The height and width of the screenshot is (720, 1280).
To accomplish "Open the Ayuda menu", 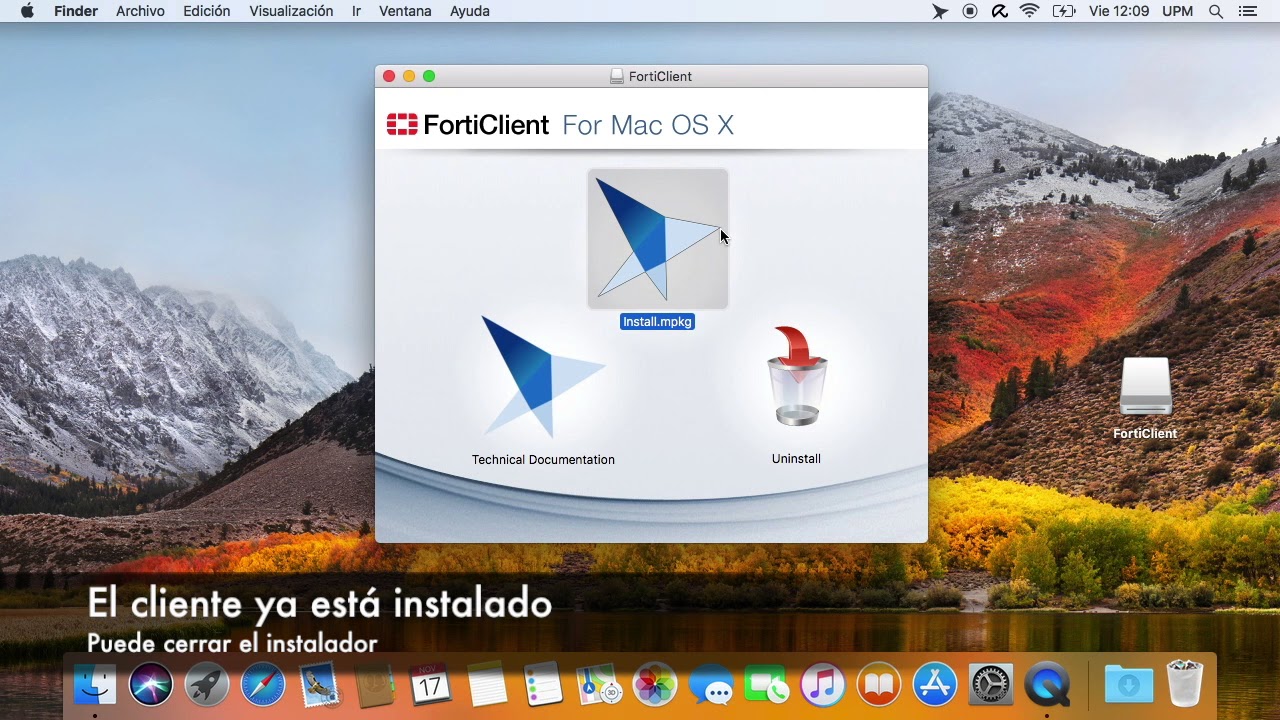I will coord(470,11).
